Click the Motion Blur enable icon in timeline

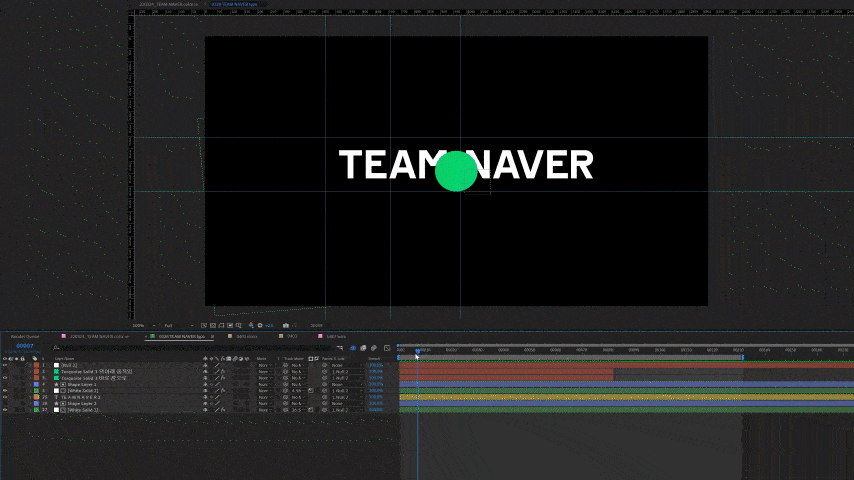pyautogui.click(x=374, y=348)
